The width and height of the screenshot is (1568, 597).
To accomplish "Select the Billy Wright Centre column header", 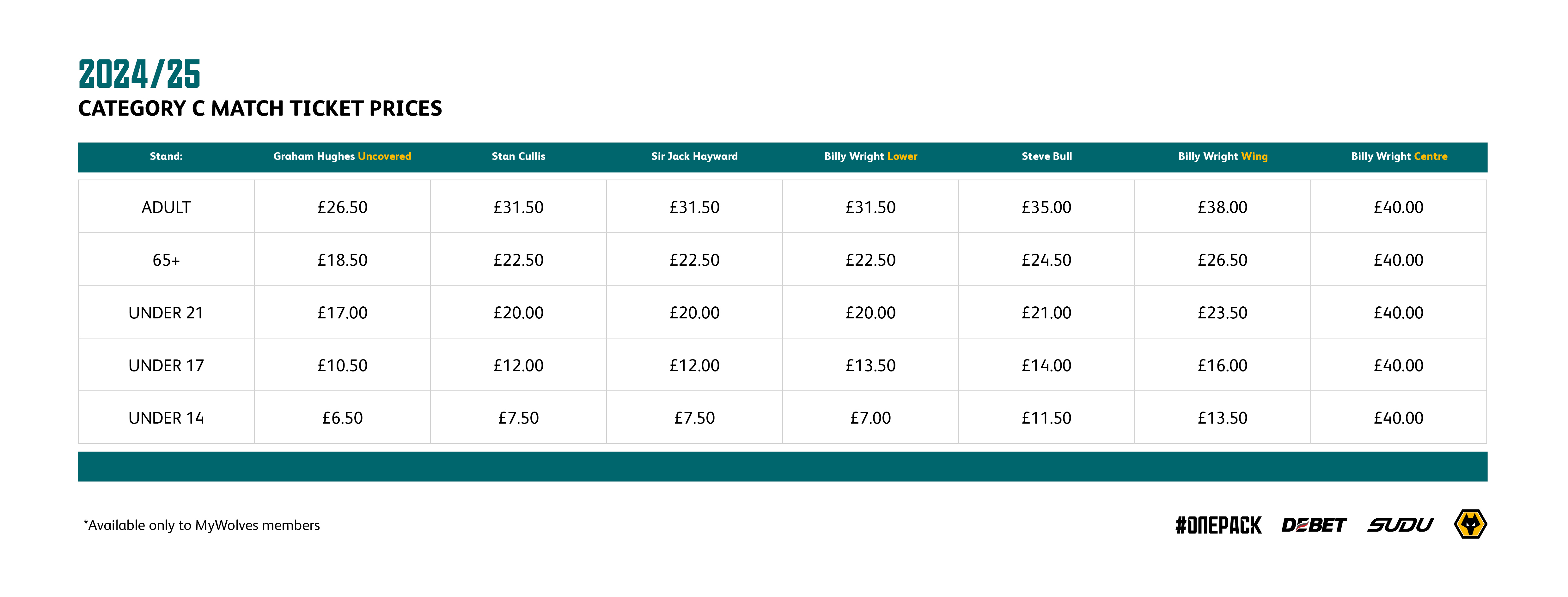I will pyautogui.click(x=1399, y=156).
